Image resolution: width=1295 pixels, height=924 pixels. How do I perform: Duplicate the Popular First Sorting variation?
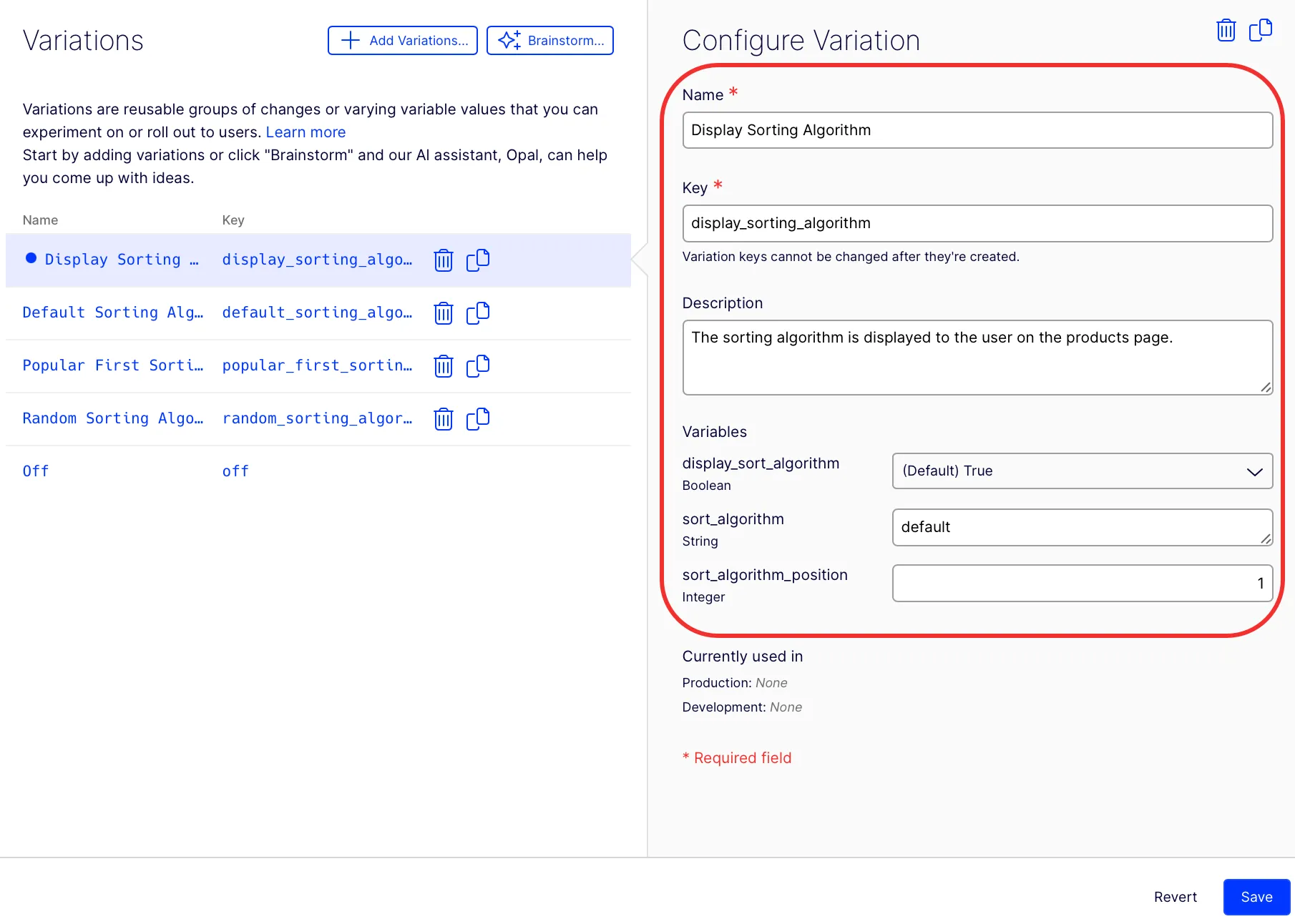(478, 366)
